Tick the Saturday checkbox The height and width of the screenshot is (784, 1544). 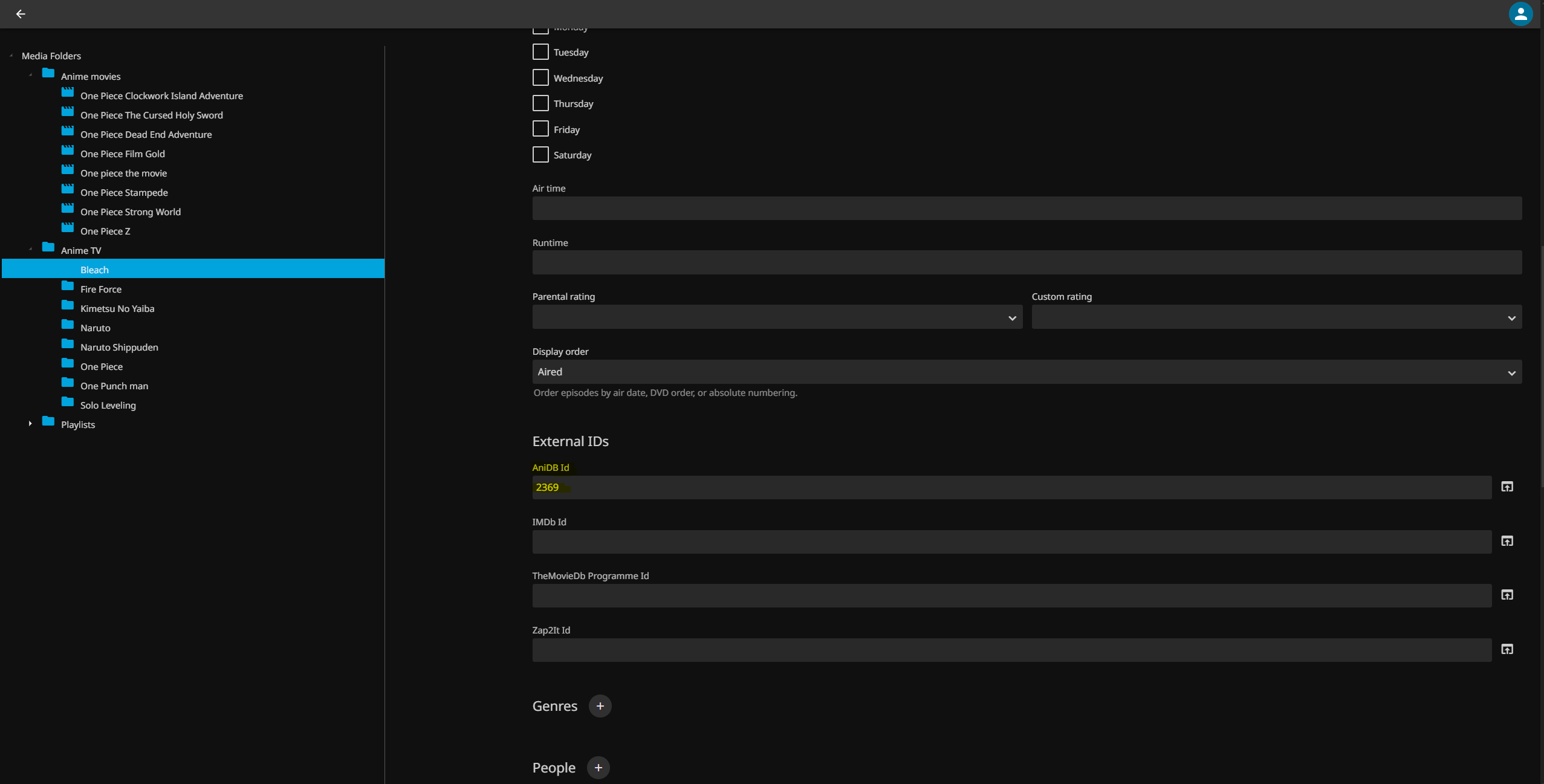coord(540,155)
